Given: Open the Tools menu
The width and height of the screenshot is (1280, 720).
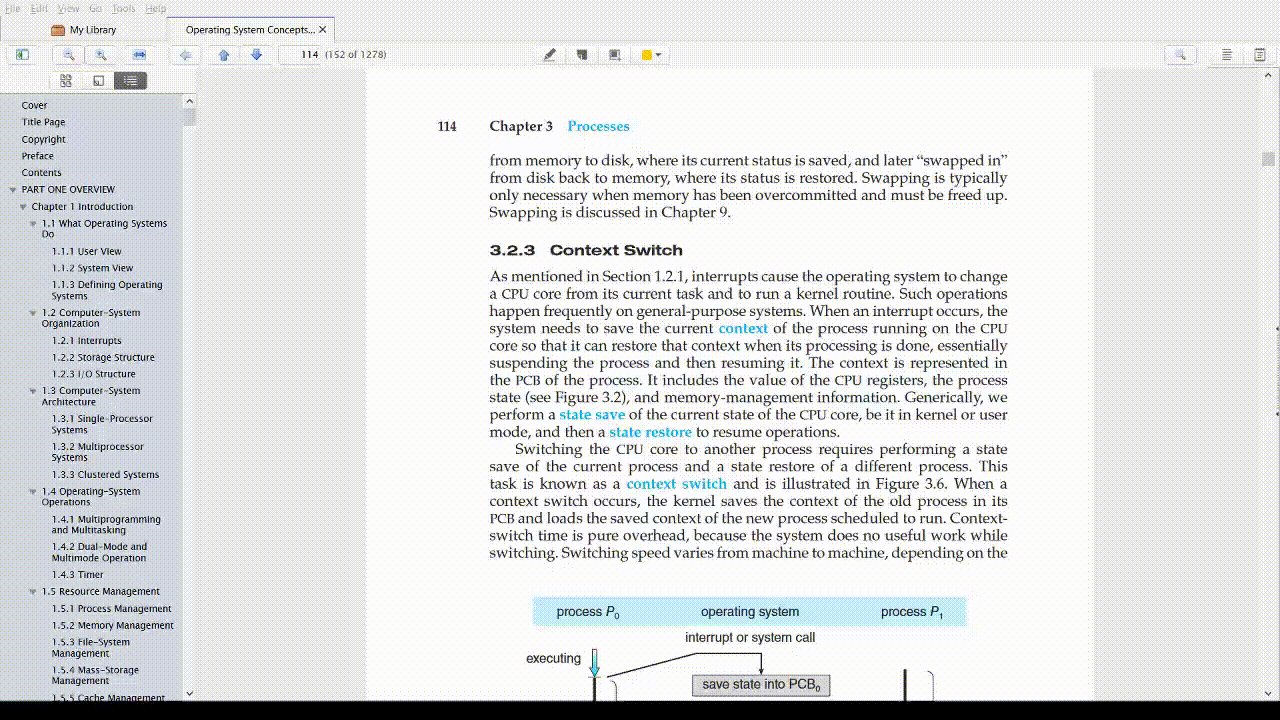Looking at the screenshot, I should (123, 8).
